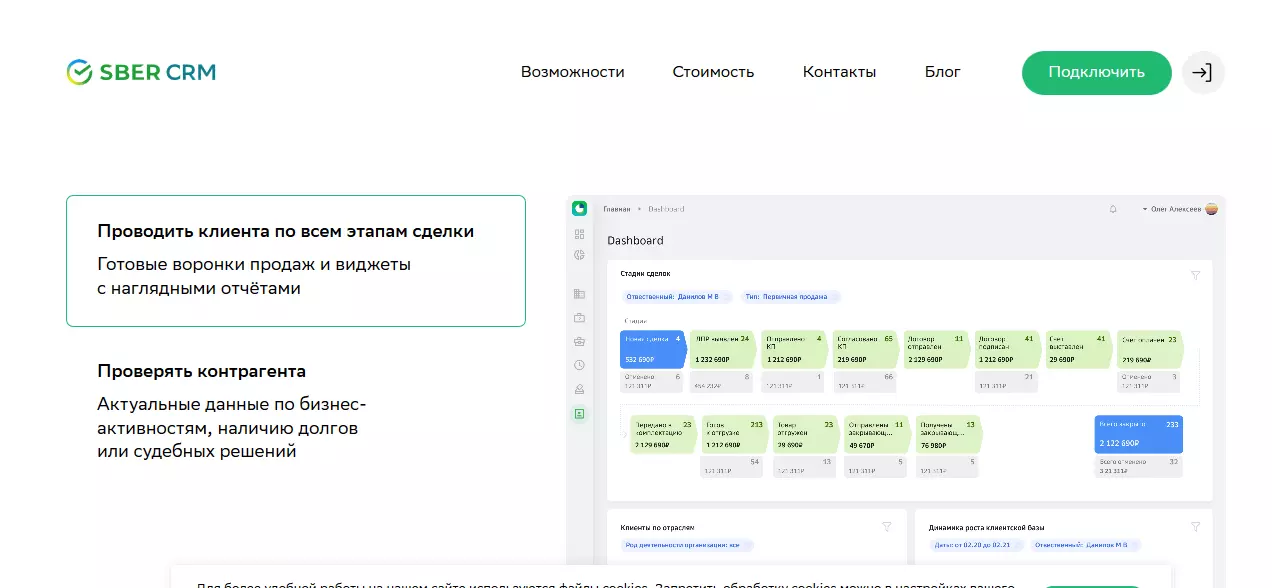Viewport: 1272px width, 588px height.
Task: Select the briefcase icon in dashboard sidebar
Action: point(579,318)
